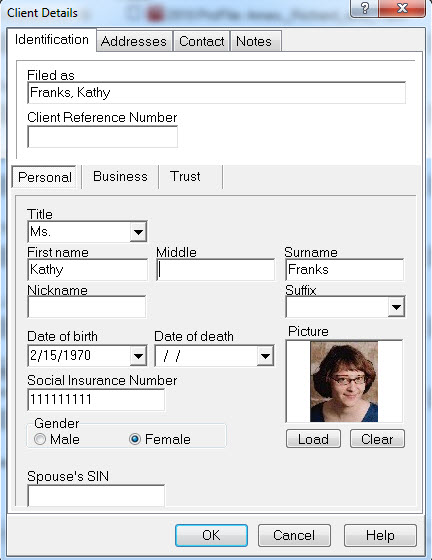This screenshot has width=432, height=560.
Task: Select the Trust sub-tab
Action: [185, 176]
